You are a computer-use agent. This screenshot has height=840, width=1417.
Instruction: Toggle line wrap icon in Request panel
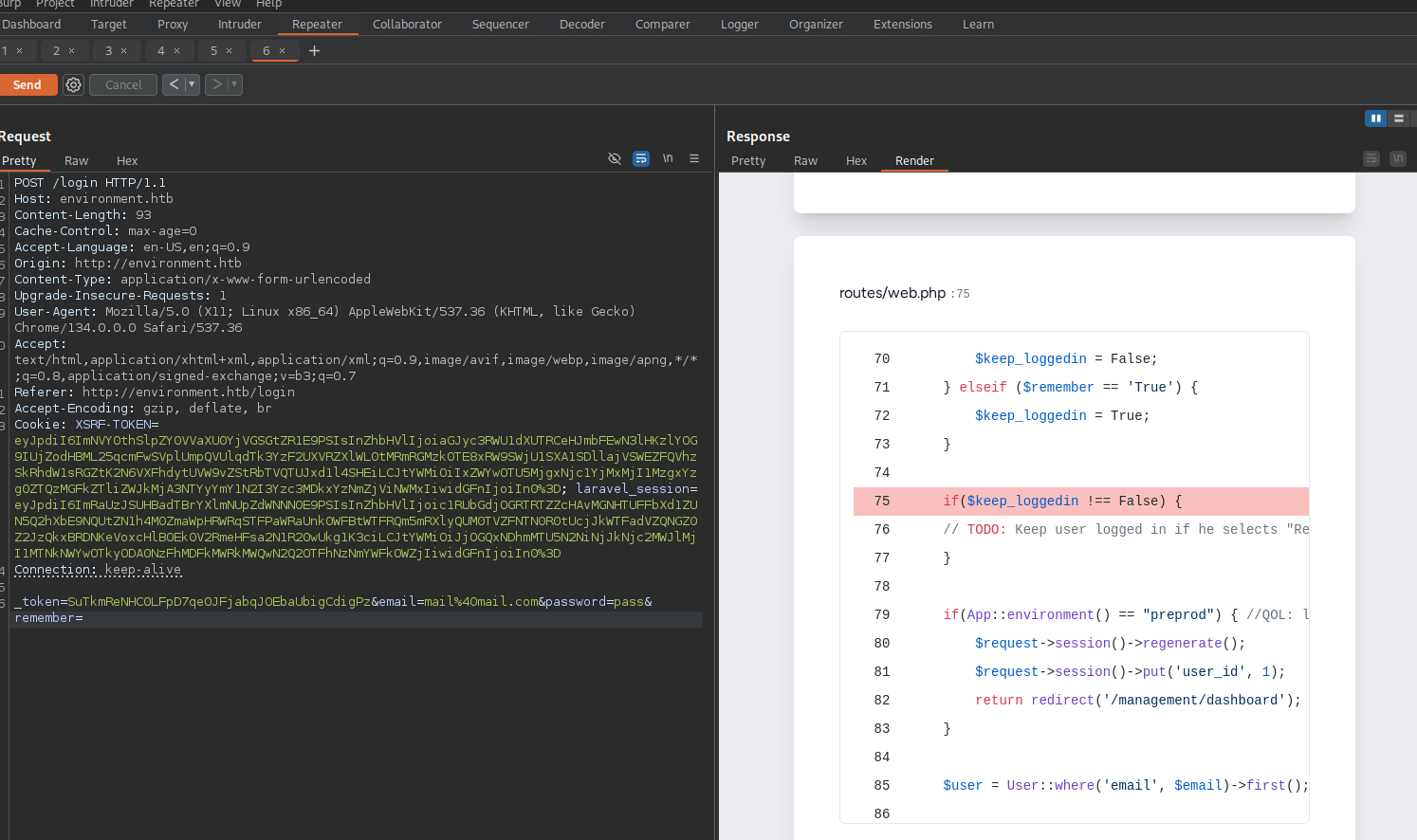(x=641, y=158)
